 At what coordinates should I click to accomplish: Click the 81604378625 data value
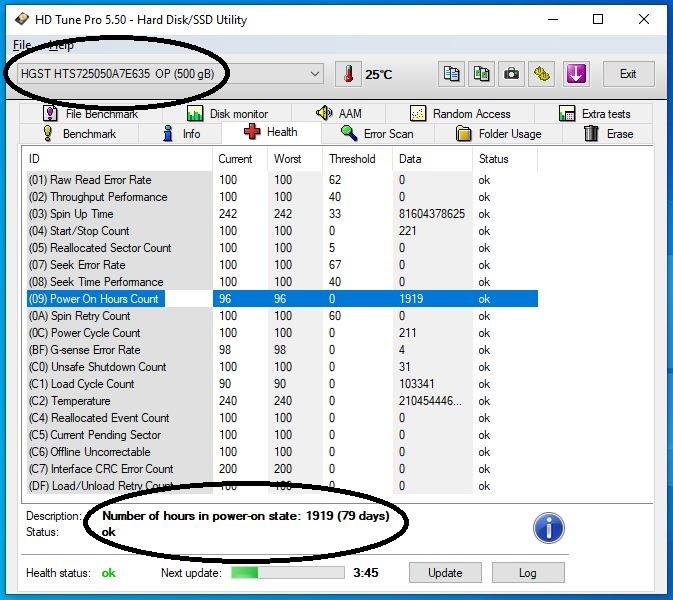click(x=432, y=214)
